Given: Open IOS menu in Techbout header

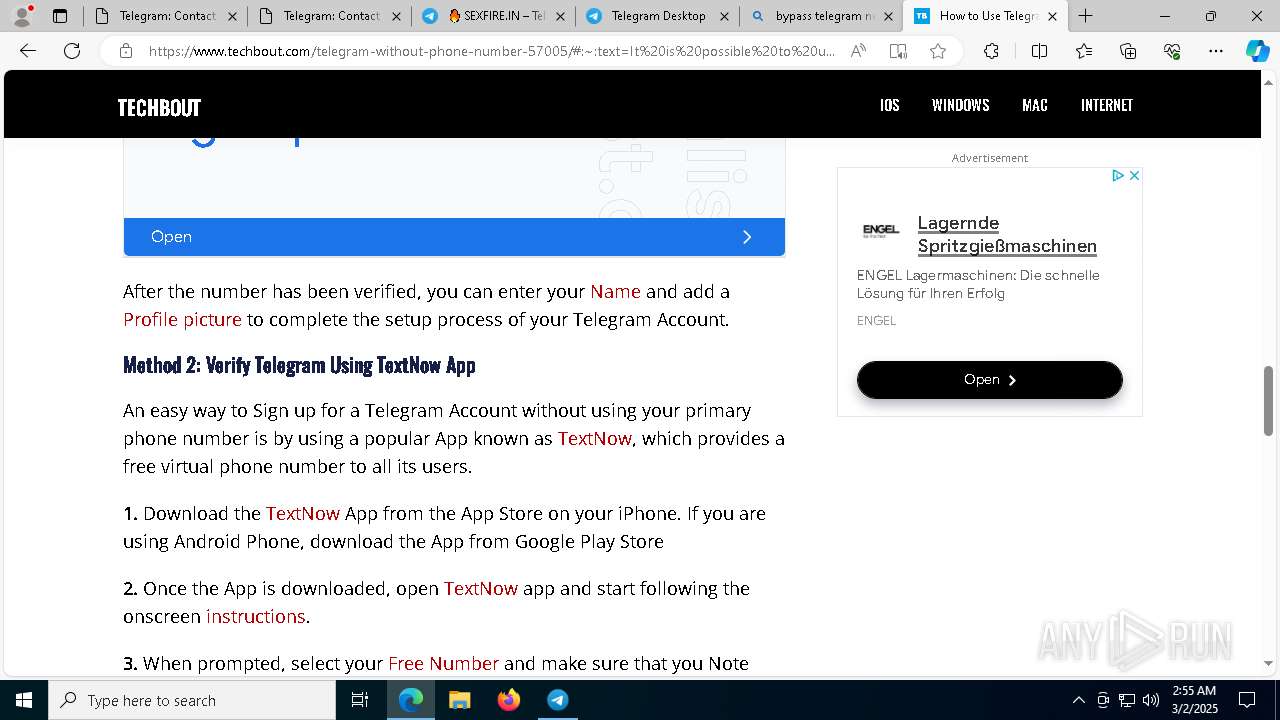Looking at the screenshot, I should pyautogui.click(x=890, y=105).
